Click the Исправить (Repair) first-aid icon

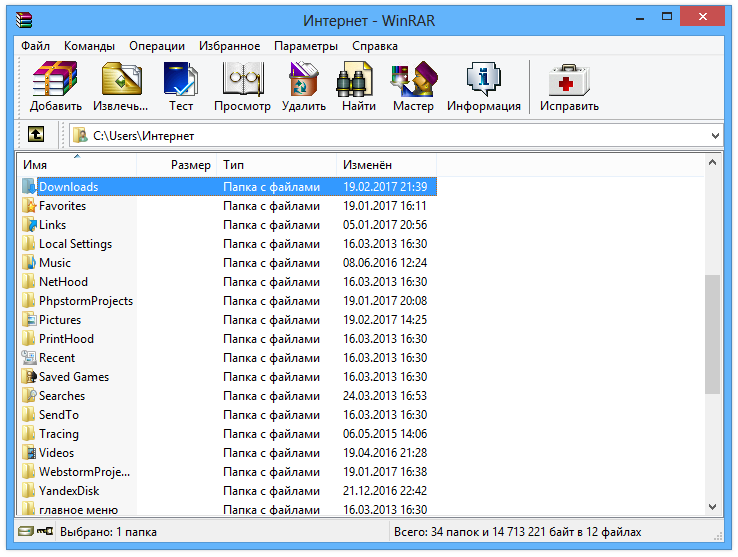pyautogui.click(x=569, y=87)
